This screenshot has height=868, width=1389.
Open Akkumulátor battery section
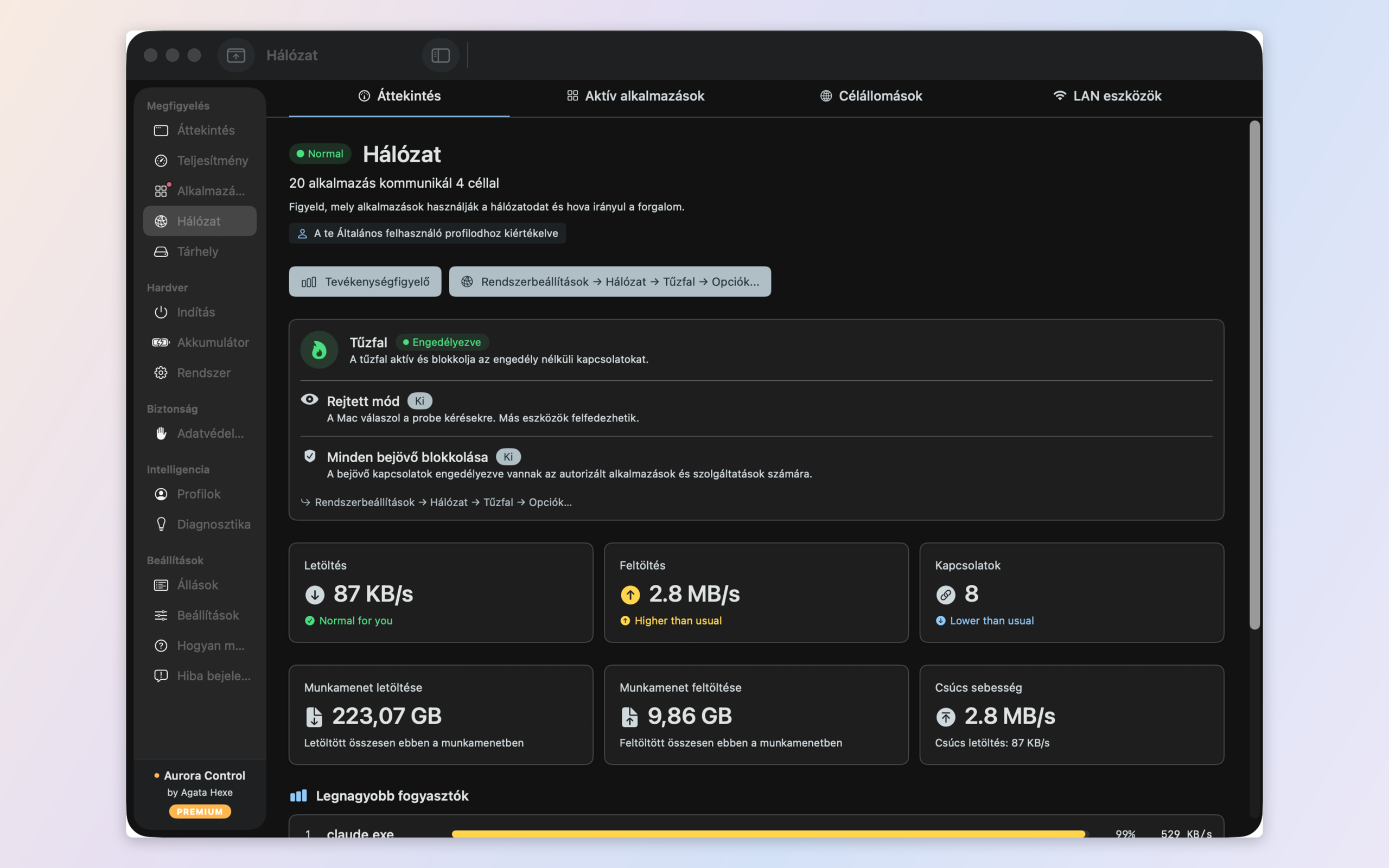200,343
